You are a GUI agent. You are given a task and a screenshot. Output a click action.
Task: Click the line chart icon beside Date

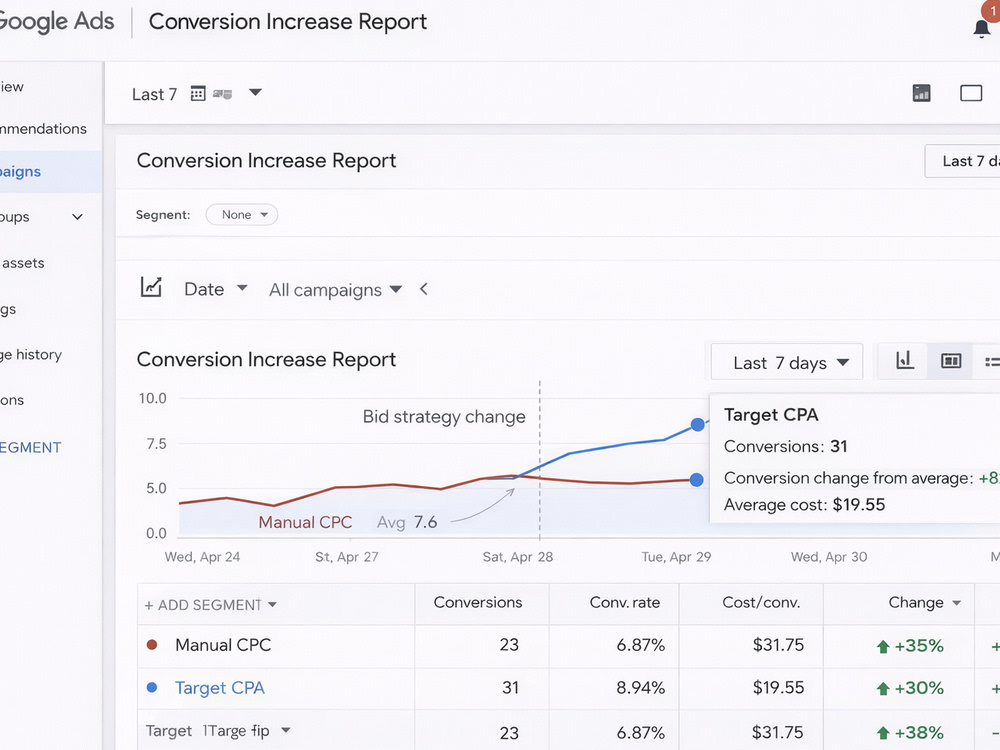click(x=151, y=287)
